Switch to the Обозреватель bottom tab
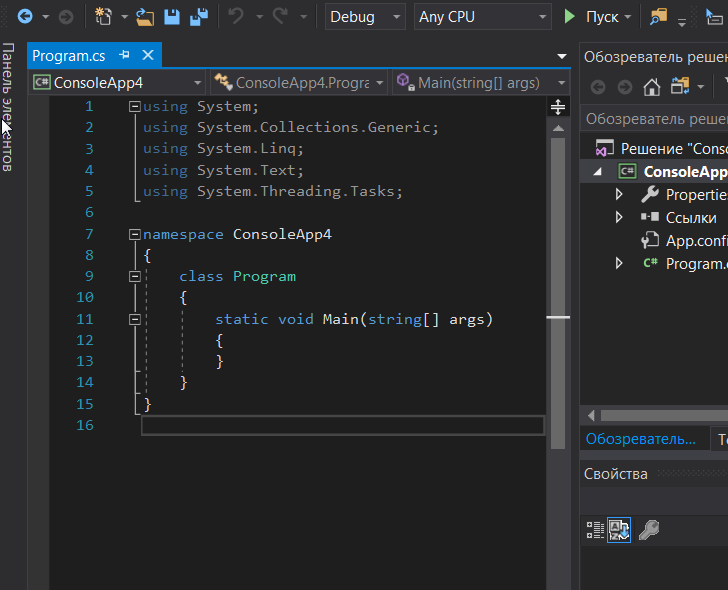The image size is (728, 590). click(x=640, y=439)
